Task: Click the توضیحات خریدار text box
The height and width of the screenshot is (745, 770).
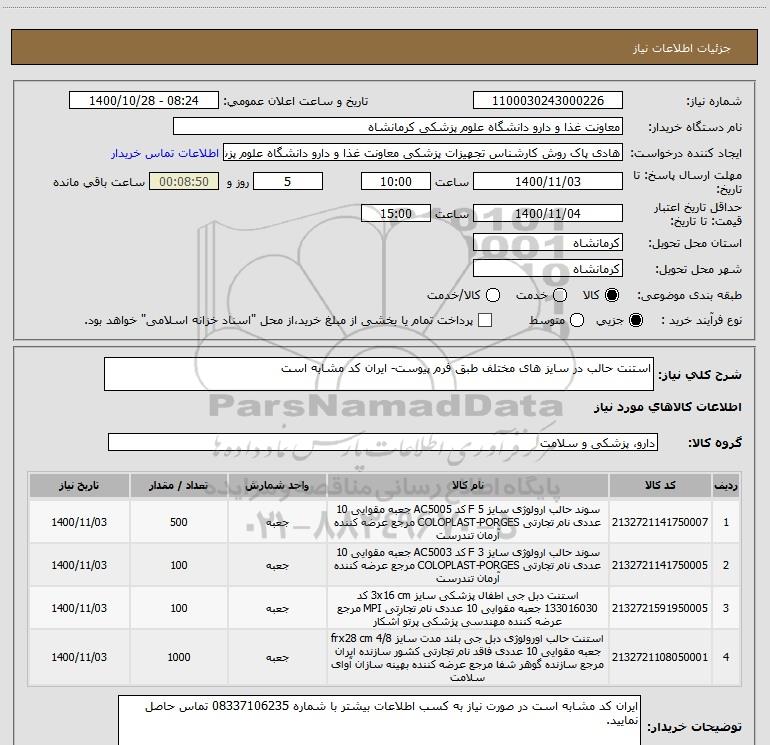Action: (379, 720)
